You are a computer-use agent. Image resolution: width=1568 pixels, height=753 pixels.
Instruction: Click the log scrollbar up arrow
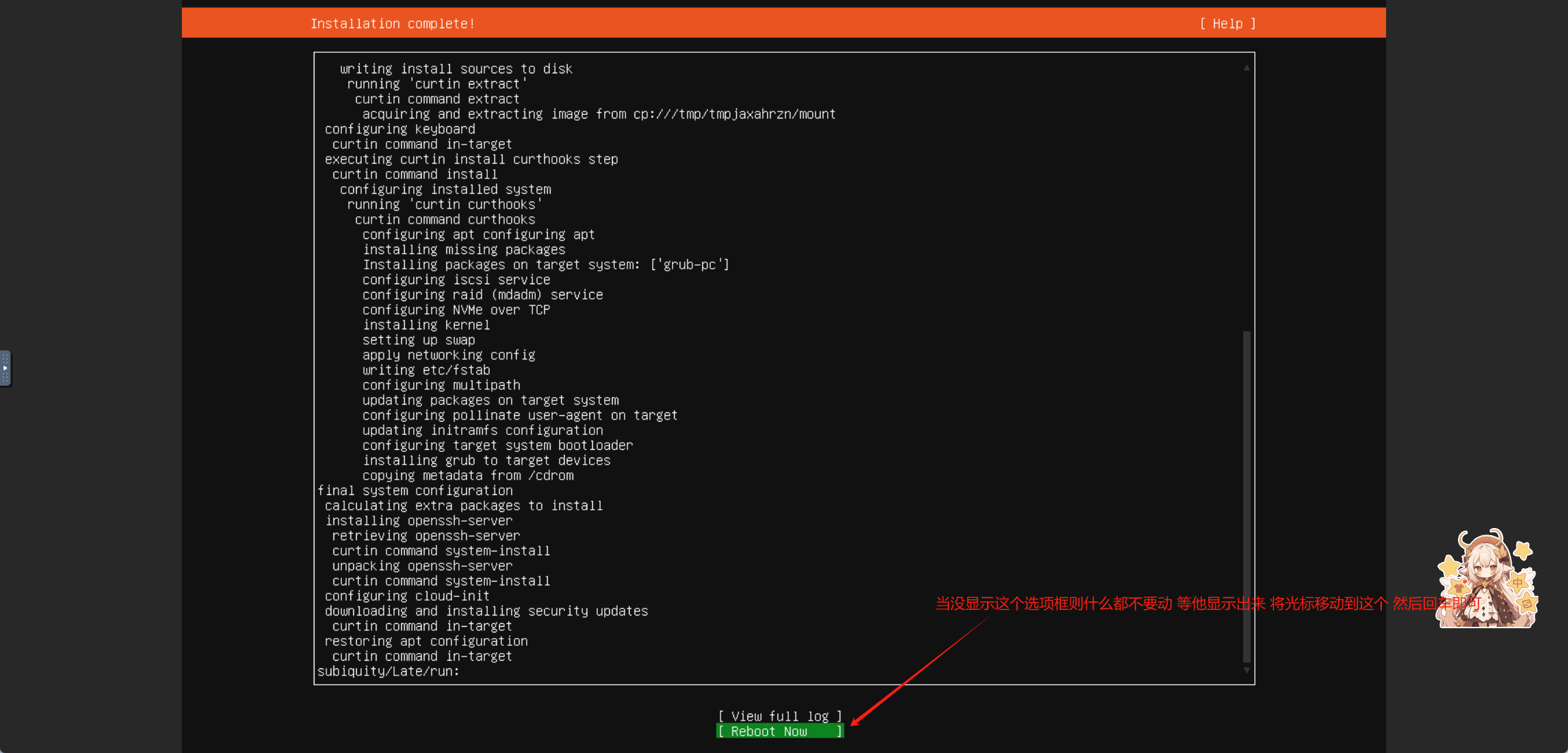tap(1247, 68)
